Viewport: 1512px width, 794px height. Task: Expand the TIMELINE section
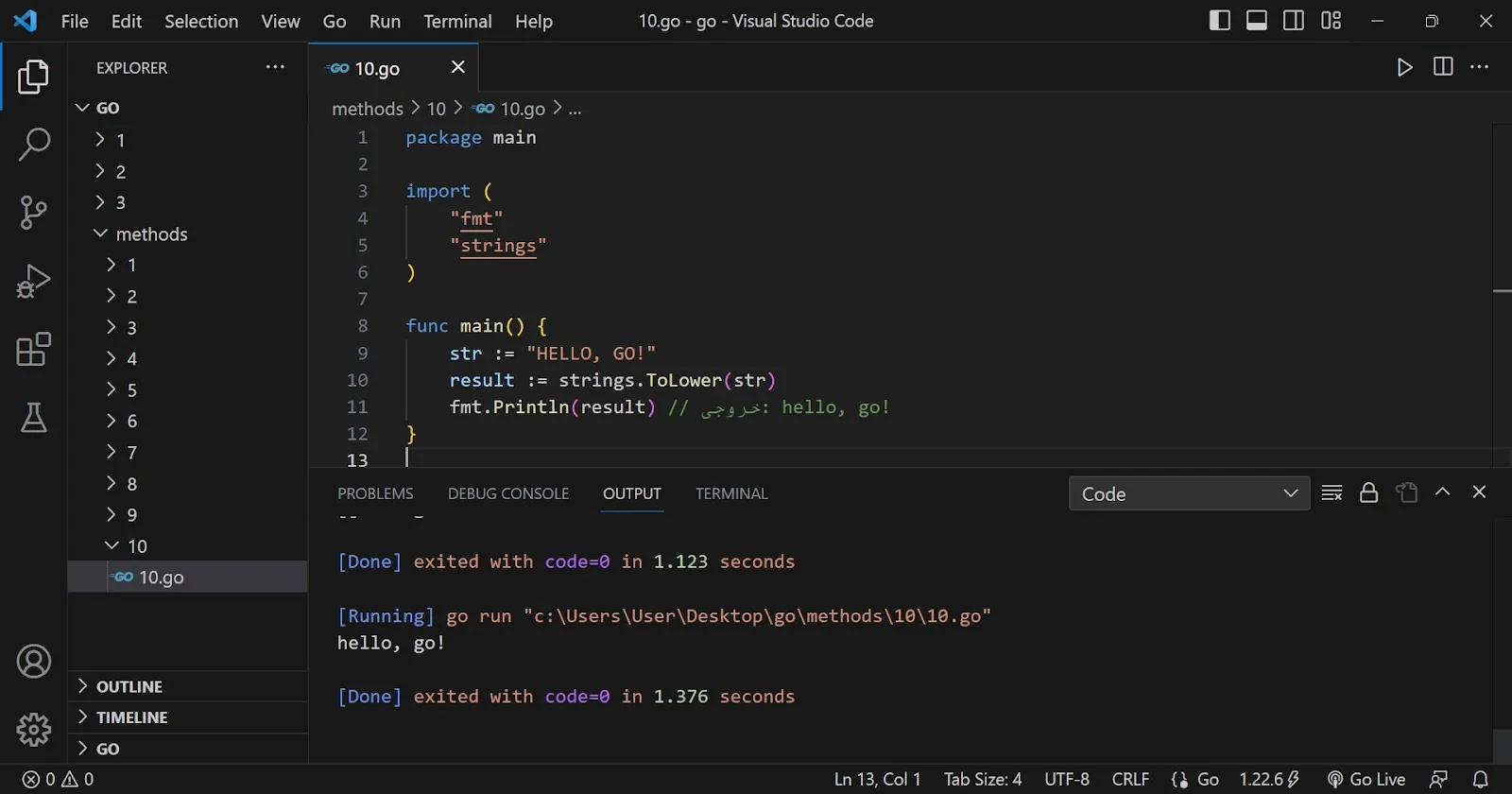point(188,717)
